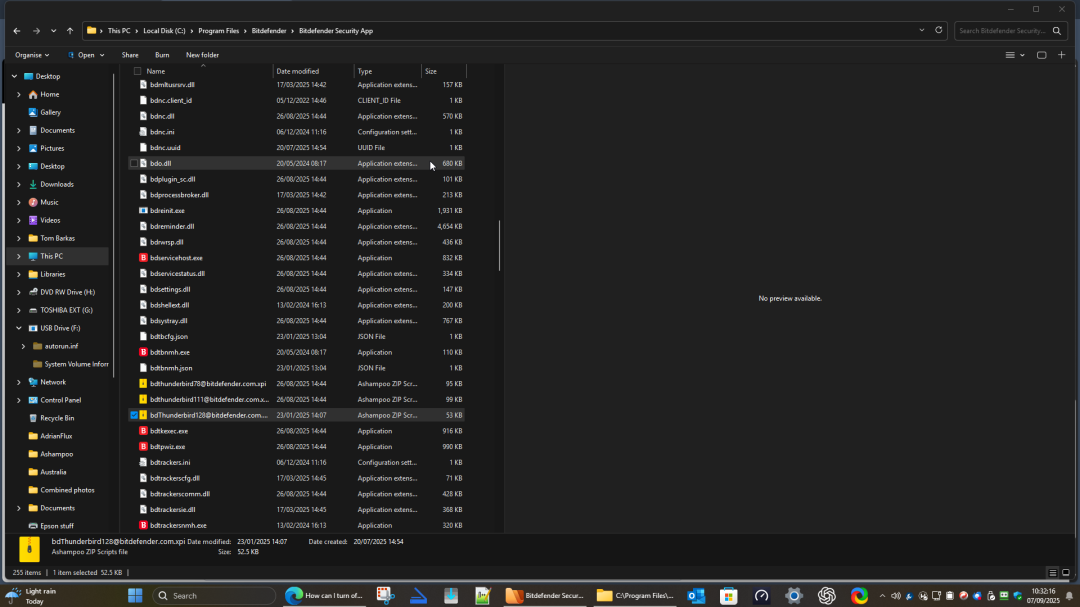Switch to large icons view in status bar
1080x607 pixels.
click(x=1066, y=573)
